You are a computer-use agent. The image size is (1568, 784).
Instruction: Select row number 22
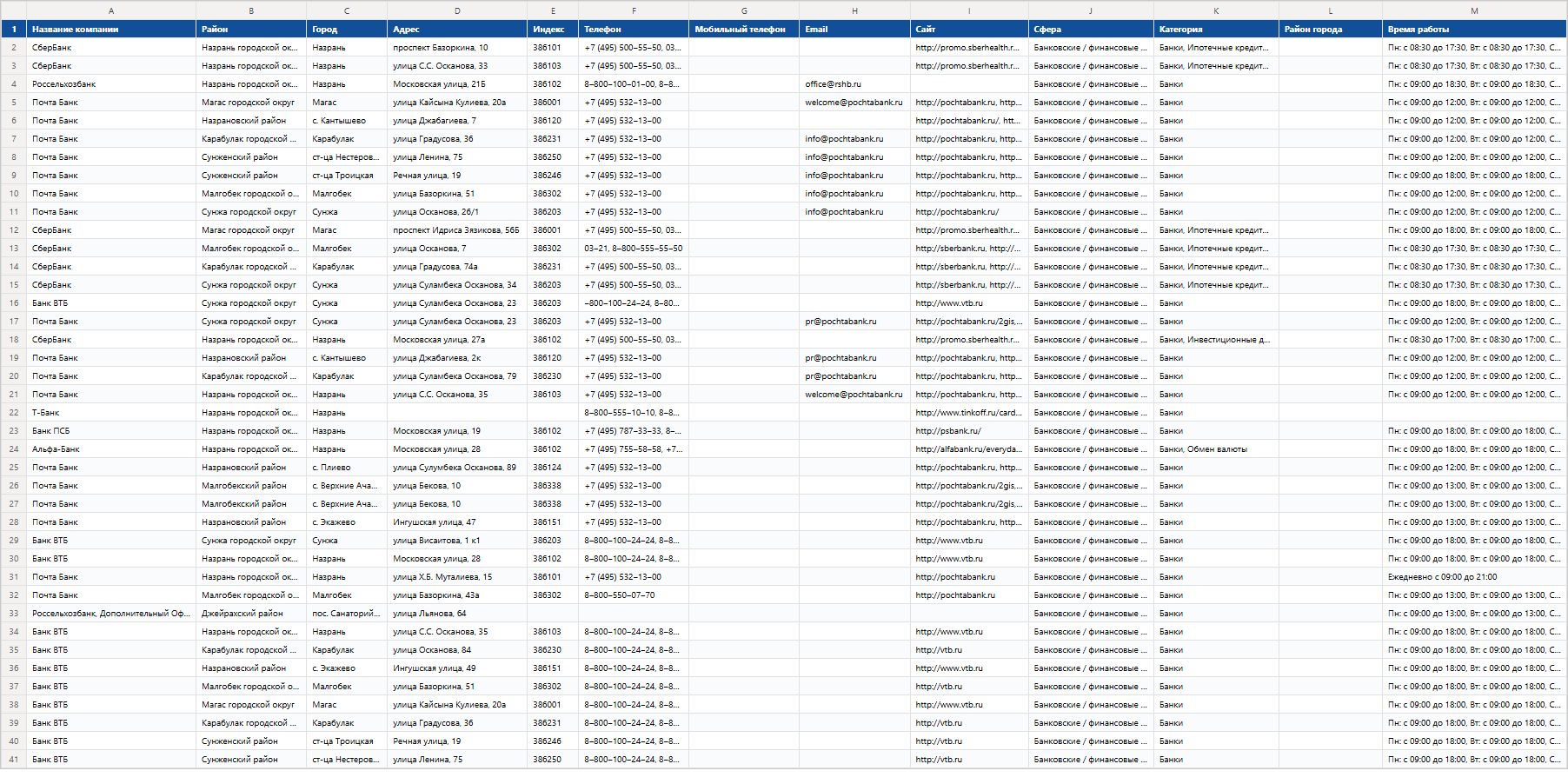[14, 413]
